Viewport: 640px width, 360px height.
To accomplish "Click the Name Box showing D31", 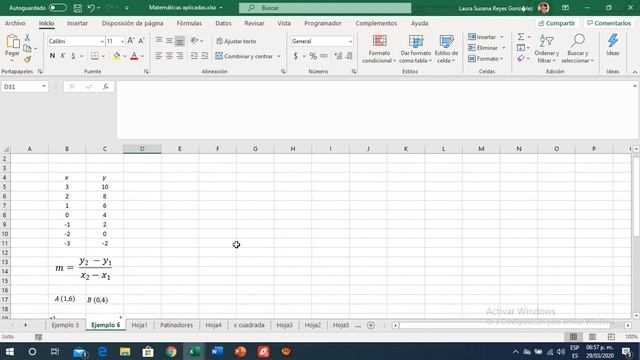I will [x=24, y=87].
